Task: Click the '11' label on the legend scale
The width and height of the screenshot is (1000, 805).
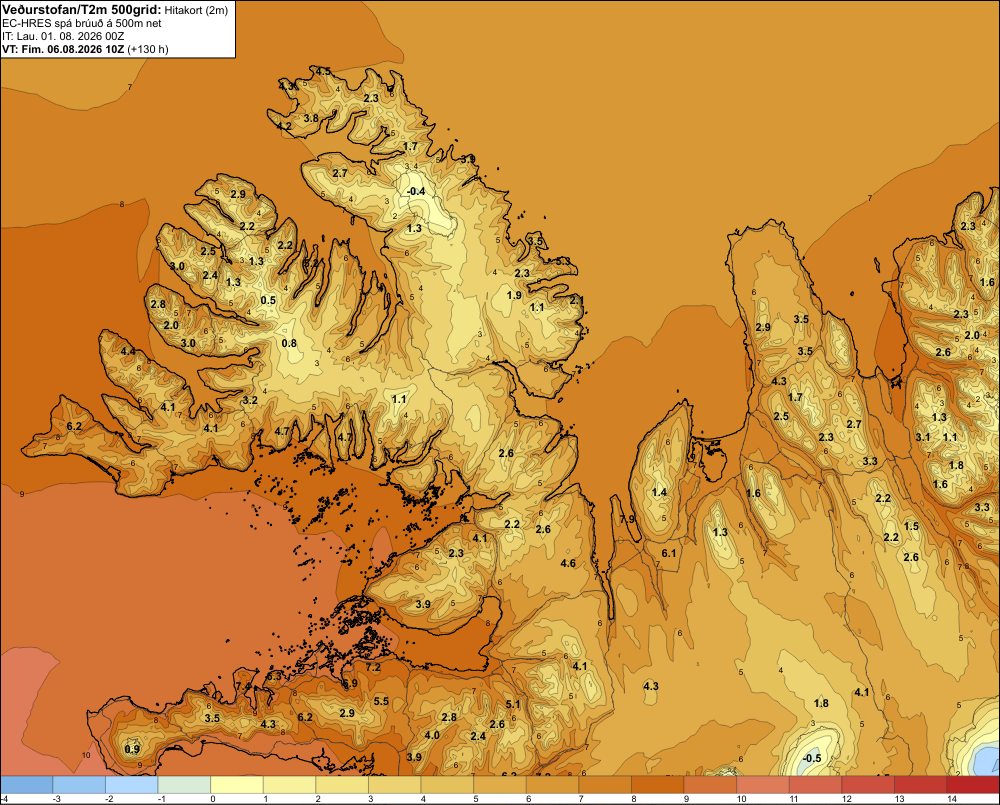Action: 794,799
